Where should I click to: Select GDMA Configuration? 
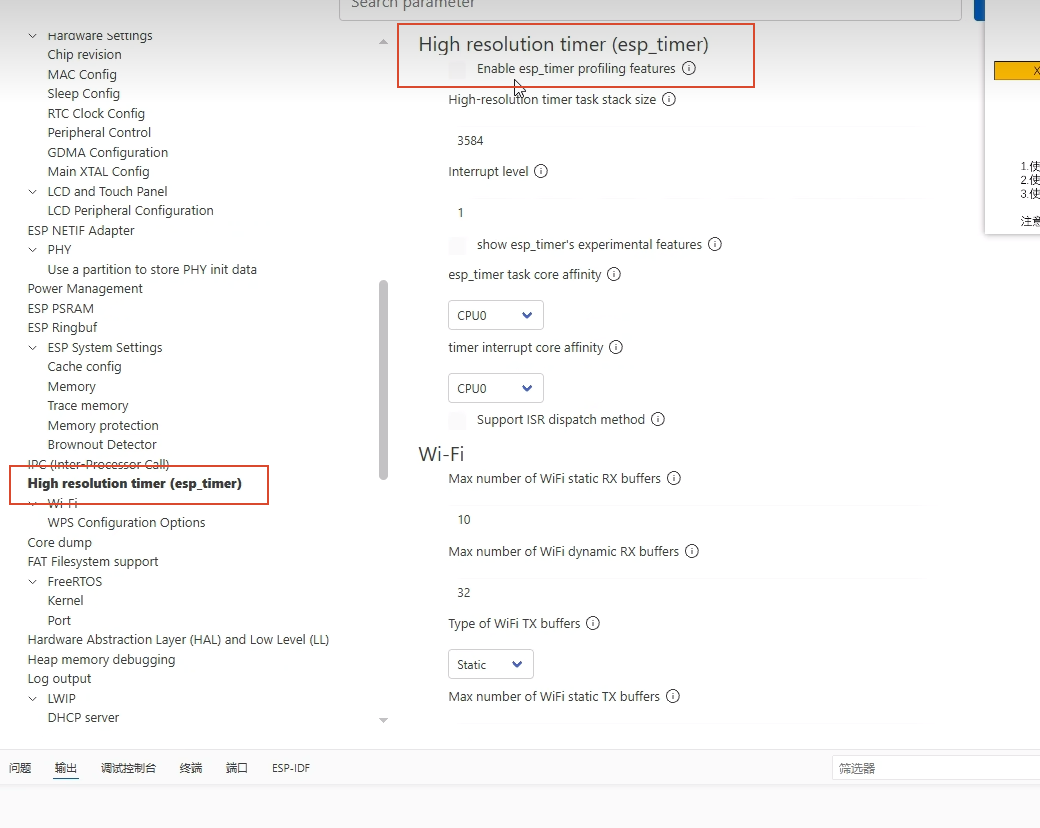click(107, 153)
